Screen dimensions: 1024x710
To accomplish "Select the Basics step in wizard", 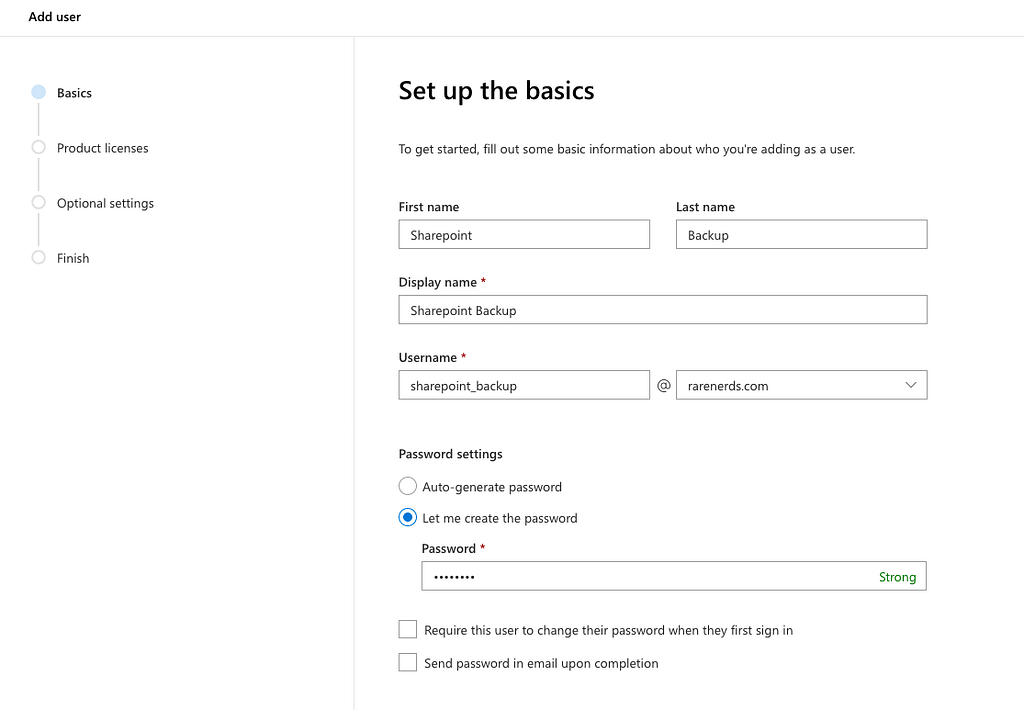I will tap(74, 93).
